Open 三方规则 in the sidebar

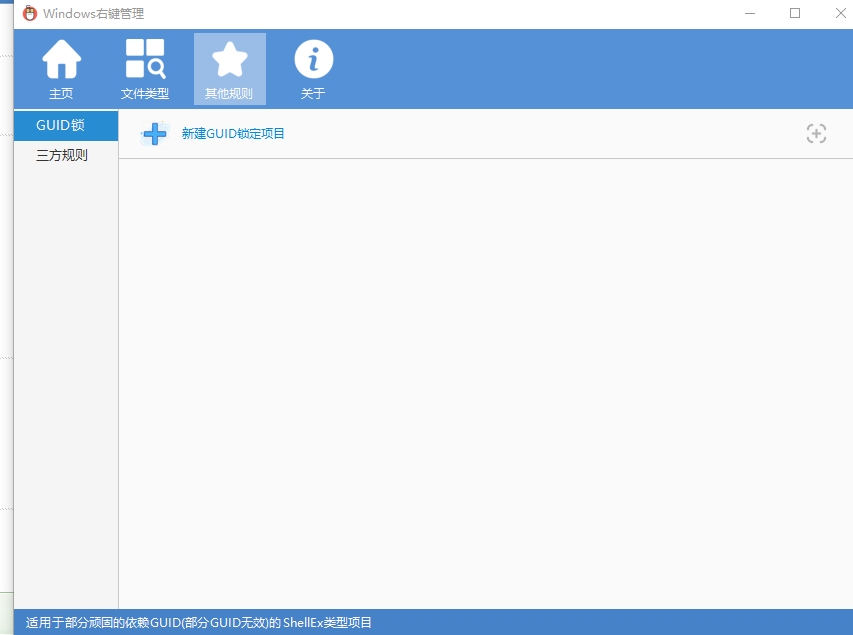point(66,156)
